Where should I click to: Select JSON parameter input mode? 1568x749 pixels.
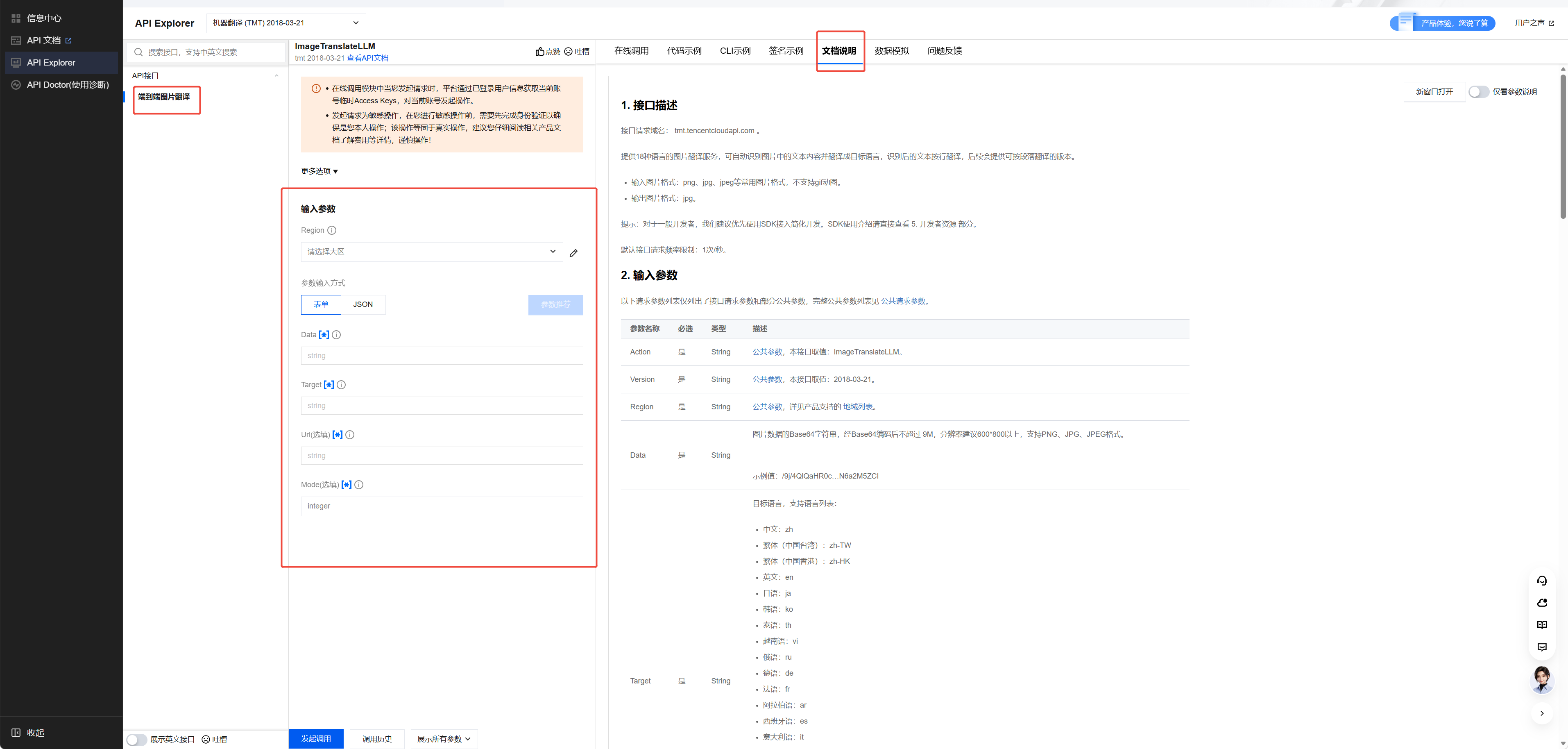click(363, 304)
